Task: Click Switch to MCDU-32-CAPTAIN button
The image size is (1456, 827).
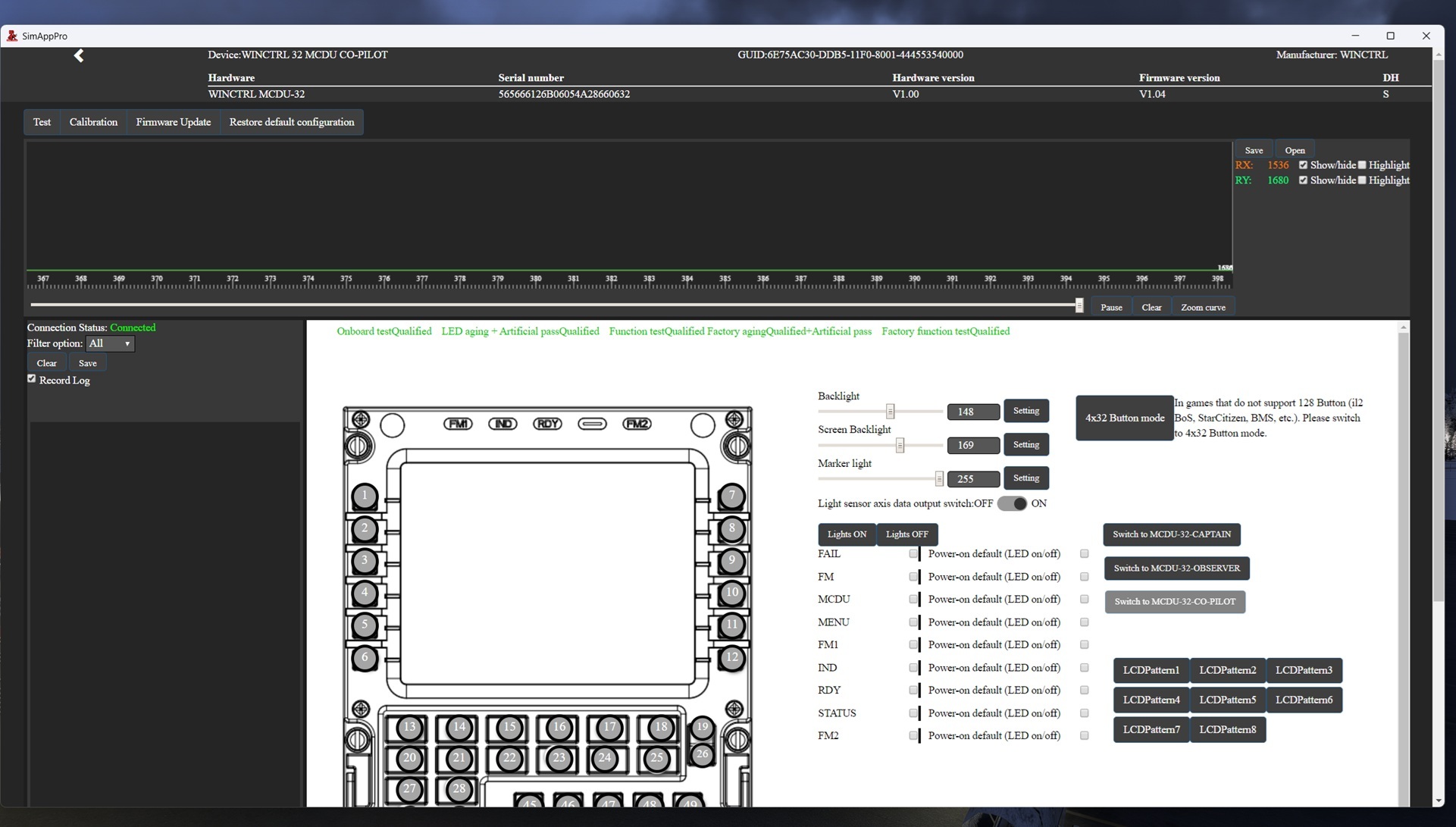Action: point(1171,534)
